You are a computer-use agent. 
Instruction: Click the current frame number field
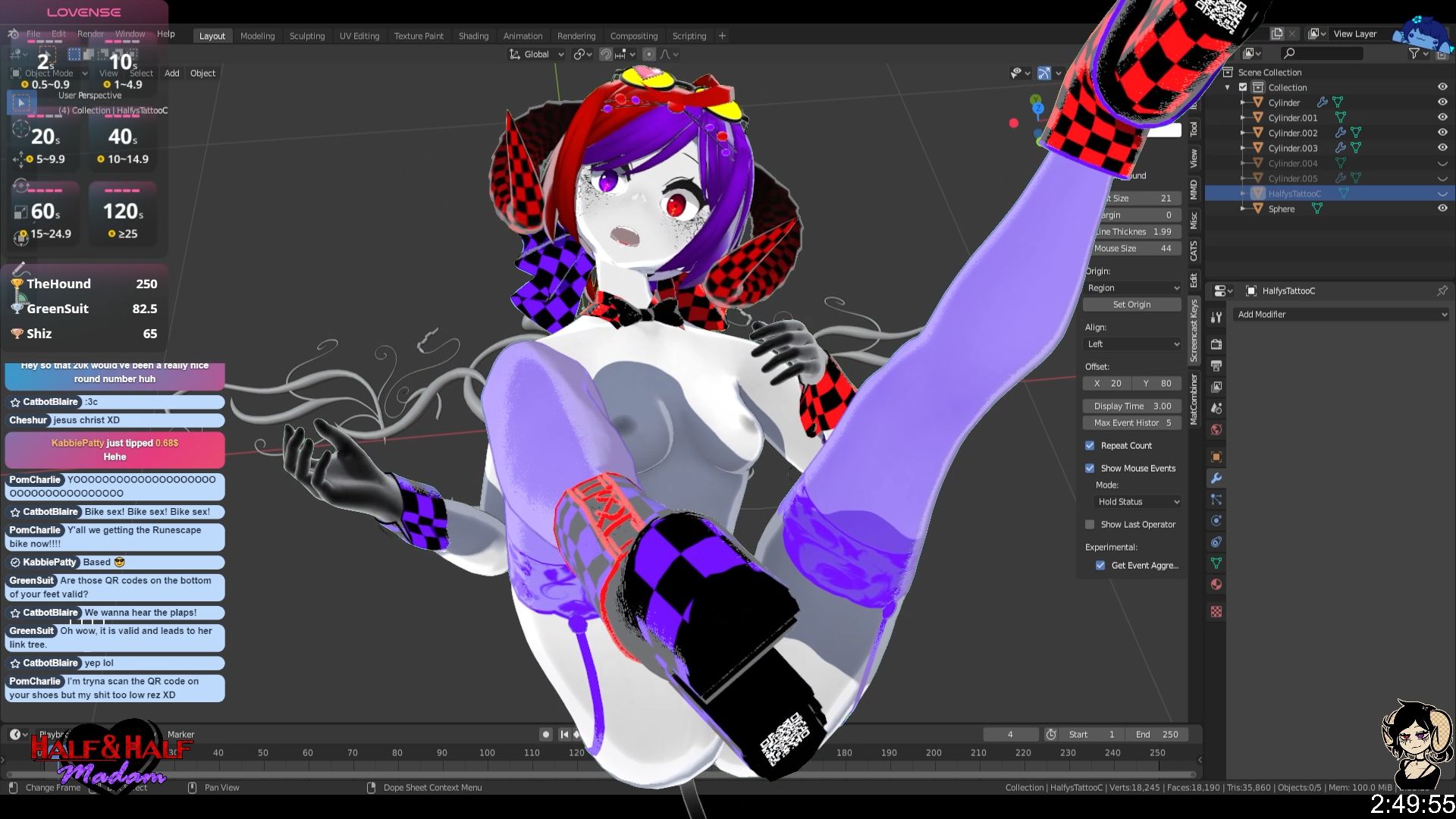tap(1010, 734)
